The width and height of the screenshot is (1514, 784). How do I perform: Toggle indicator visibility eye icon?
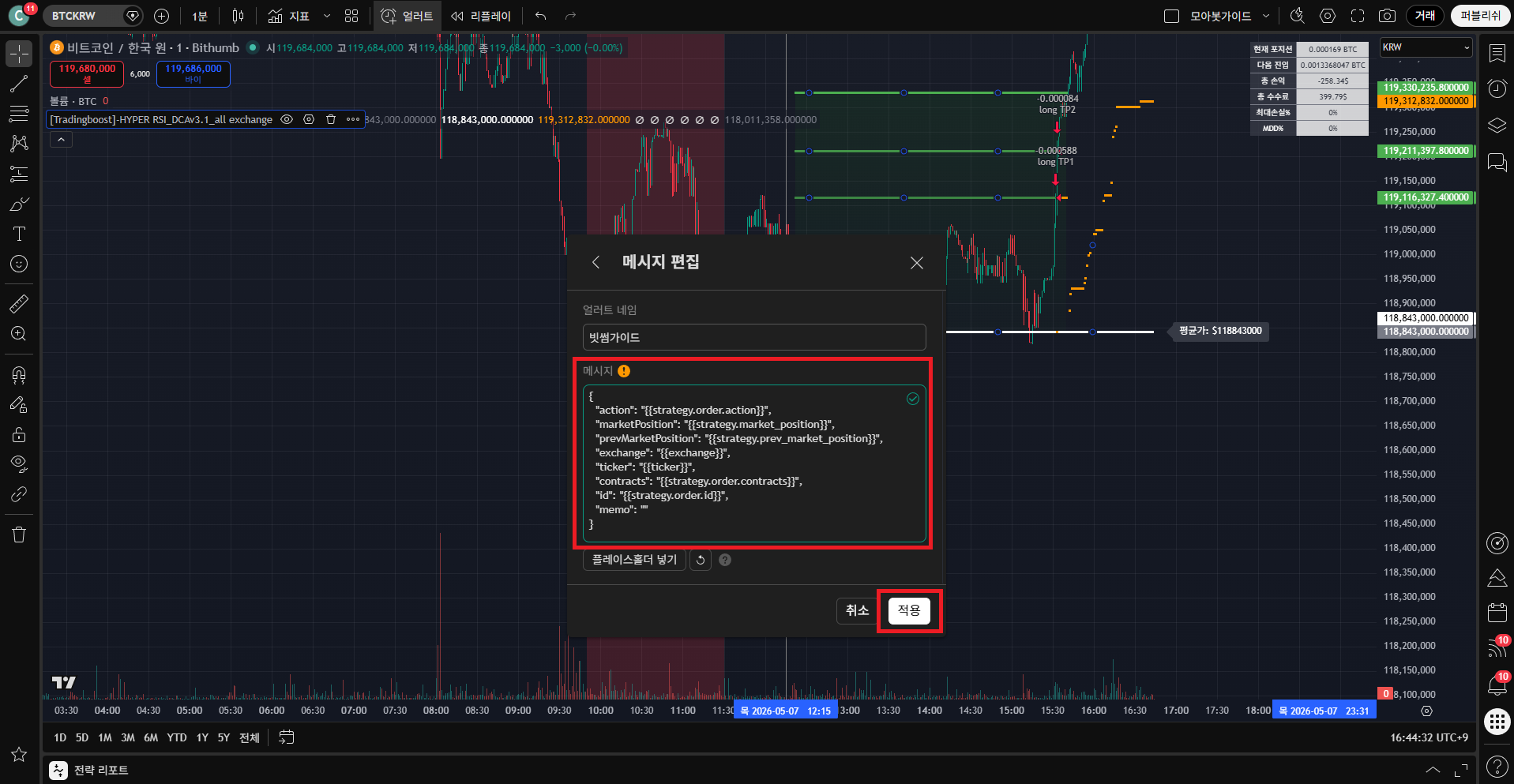[287, 119]
